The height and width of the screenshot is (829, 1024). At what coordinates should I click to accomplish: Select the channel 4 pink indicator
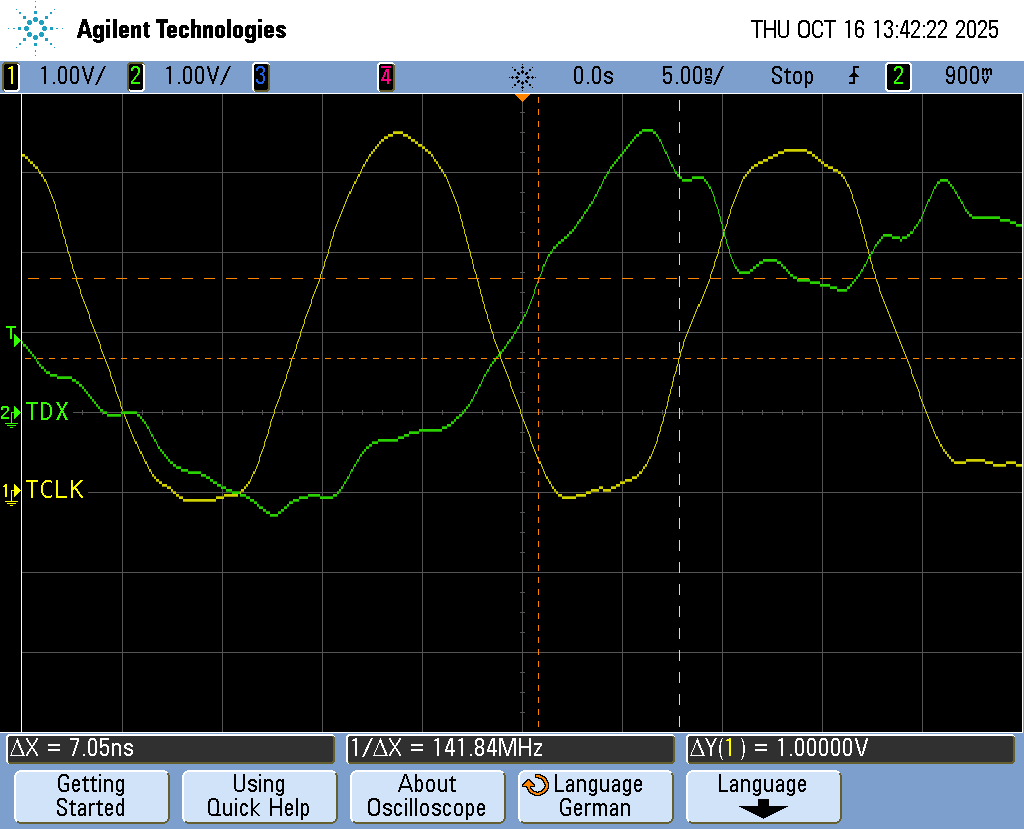385,76
